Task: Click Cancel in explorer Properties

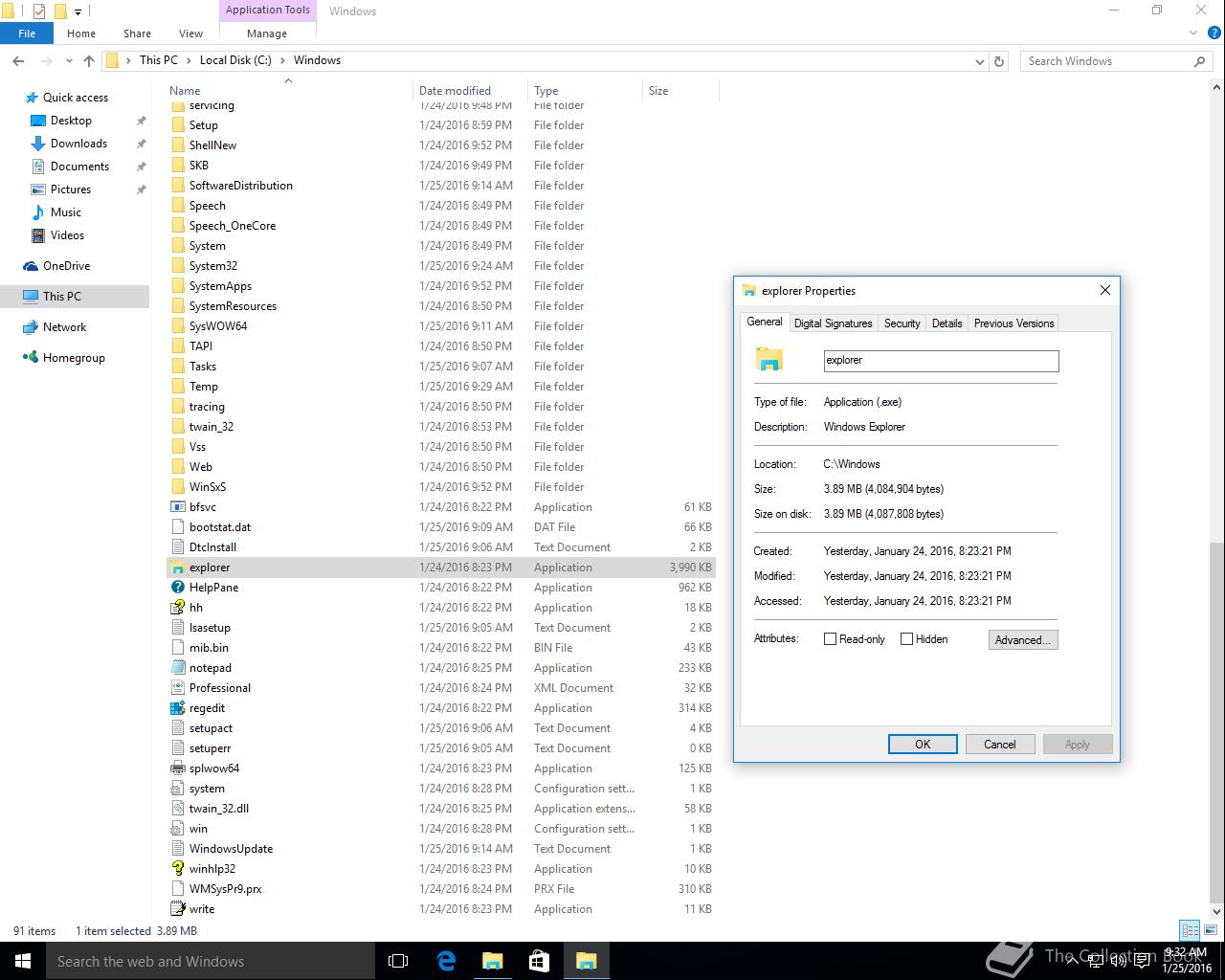Action: click(999, 745)
